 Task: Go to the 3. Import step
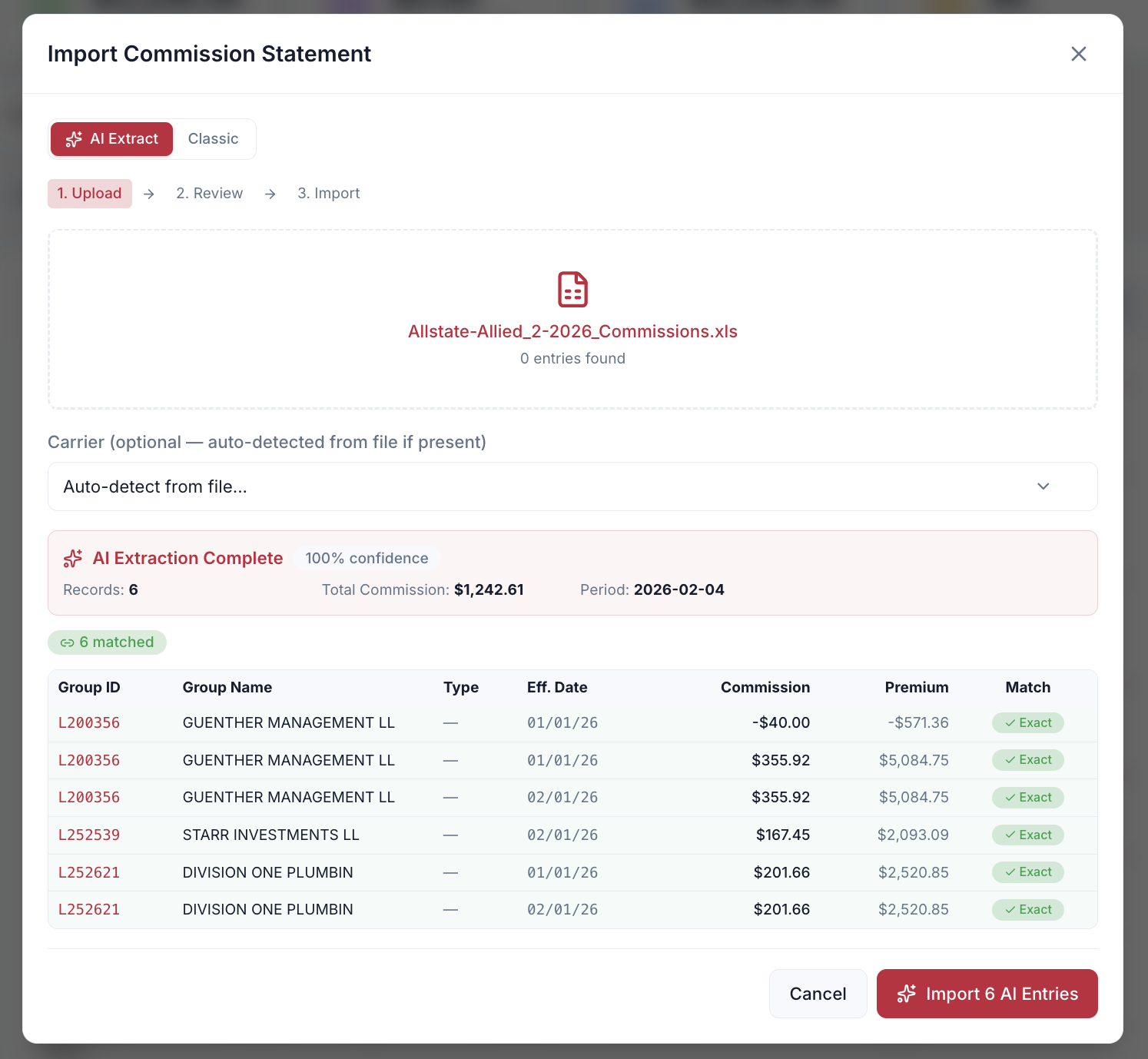[329, 194]
